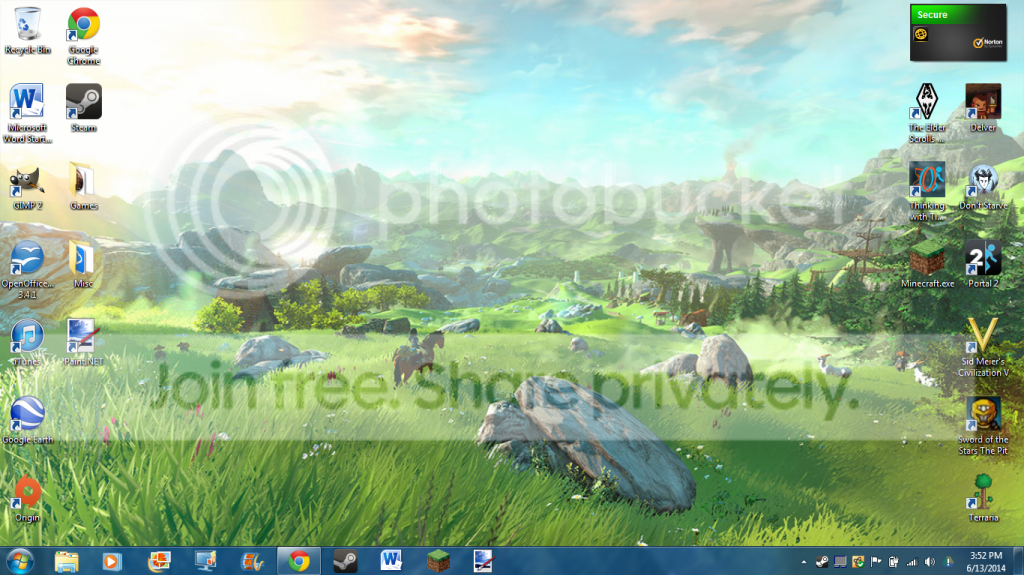1024x575 pixels.
Task: Open the Windows Start menu orb
Action: [20, 561]
